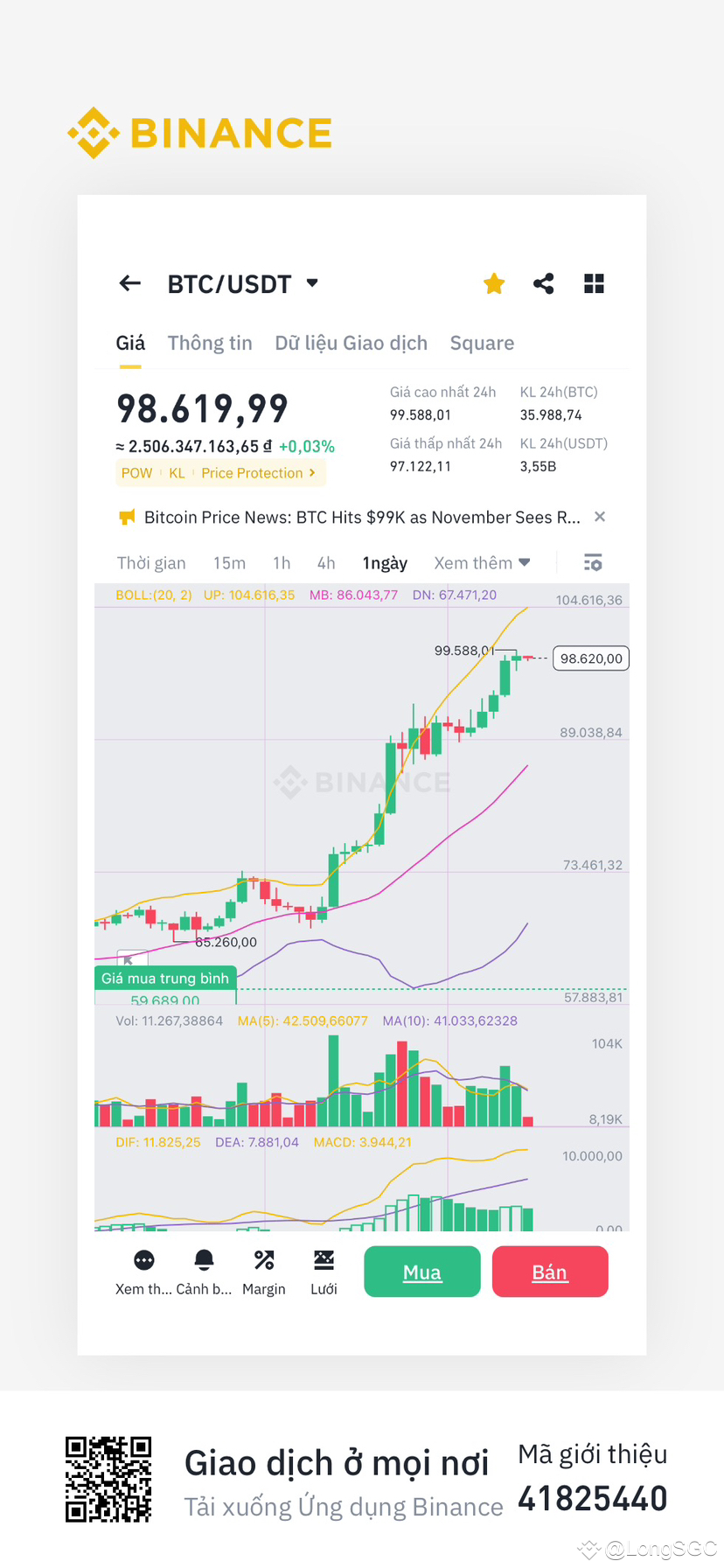Toggle Price Protection label
724x1568 pixels.
pos(254,473)
